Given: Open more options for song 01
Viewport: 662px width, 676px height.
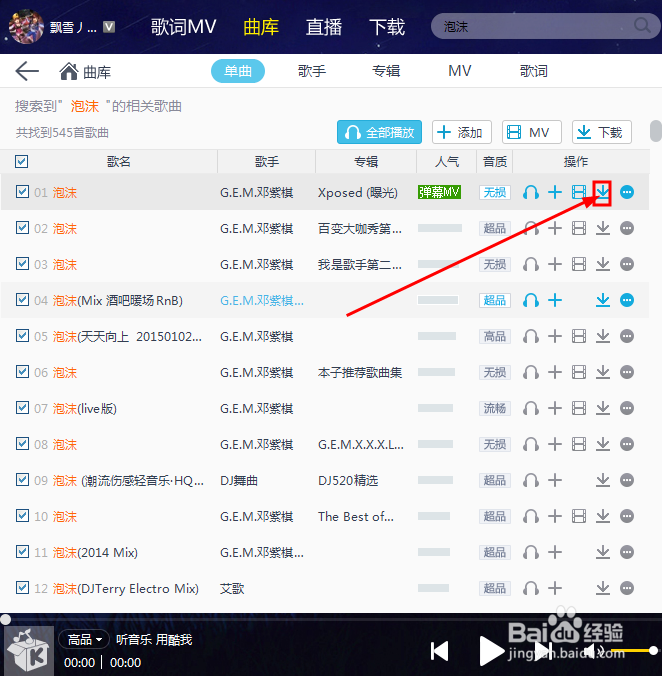Looking at the screenshot, I should [627, 192].
